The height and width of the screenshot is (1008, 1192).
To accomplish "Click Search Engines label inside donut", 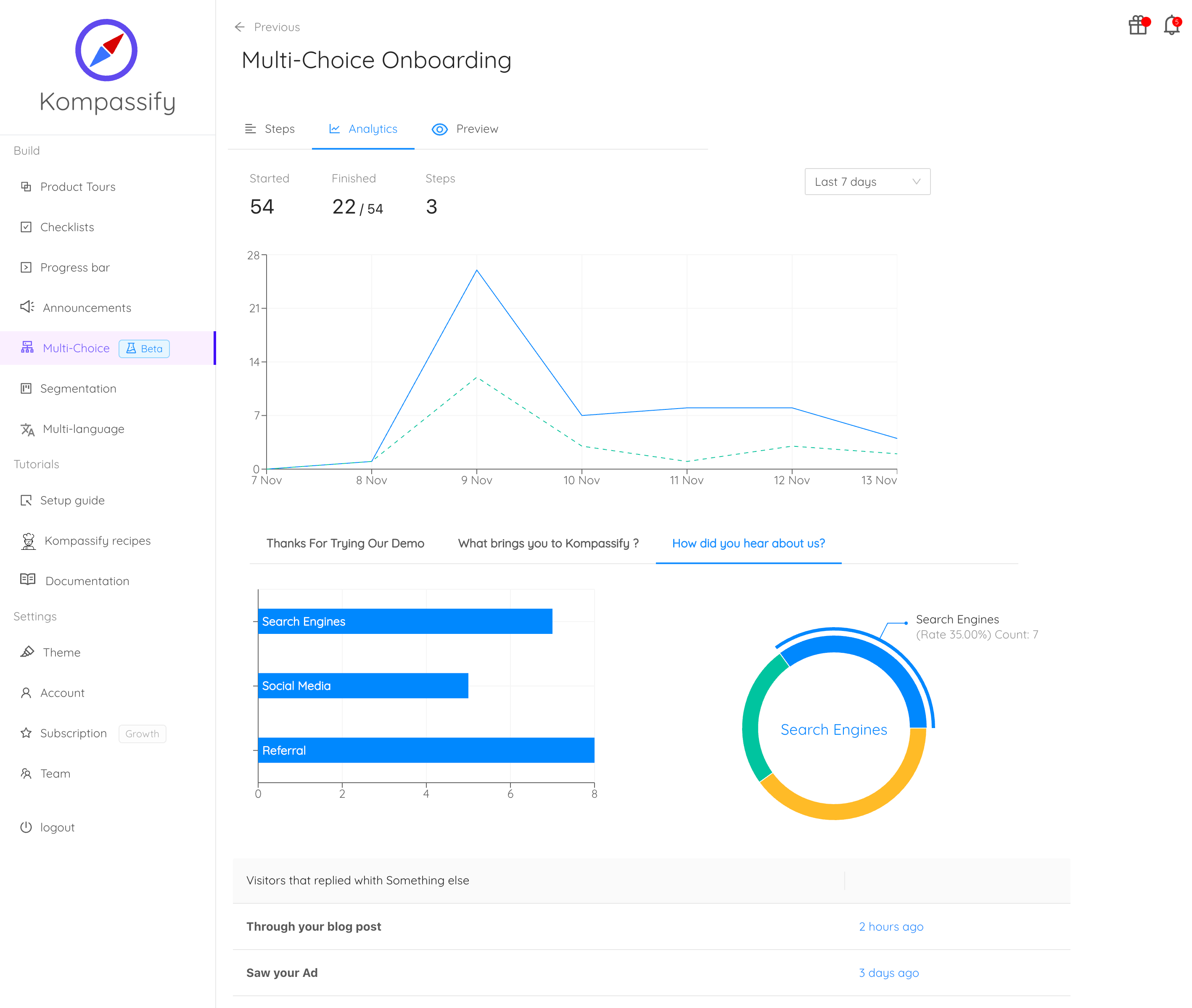I will (834, 730).
